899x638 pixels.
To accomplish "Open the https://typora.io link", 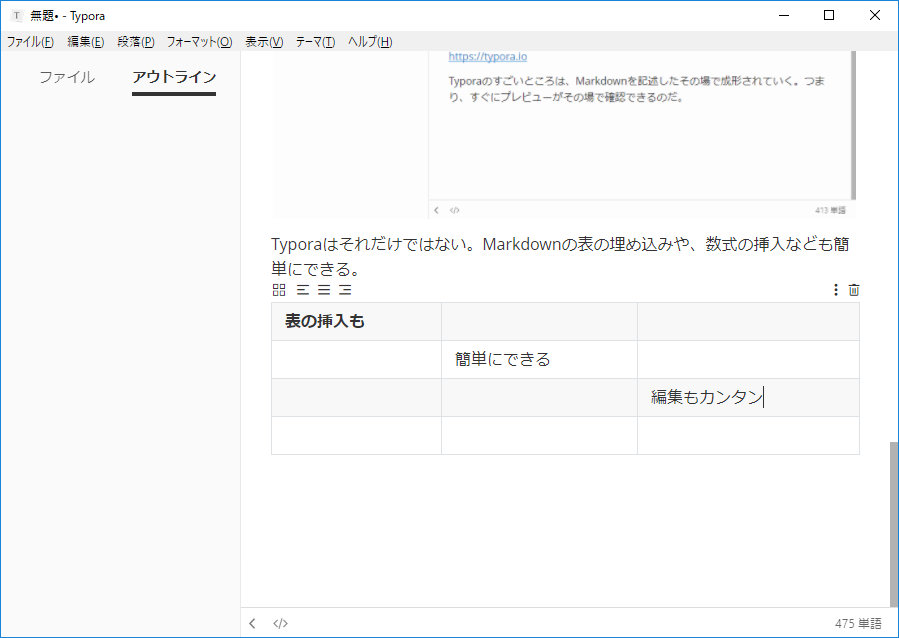I will pos(487,56).
